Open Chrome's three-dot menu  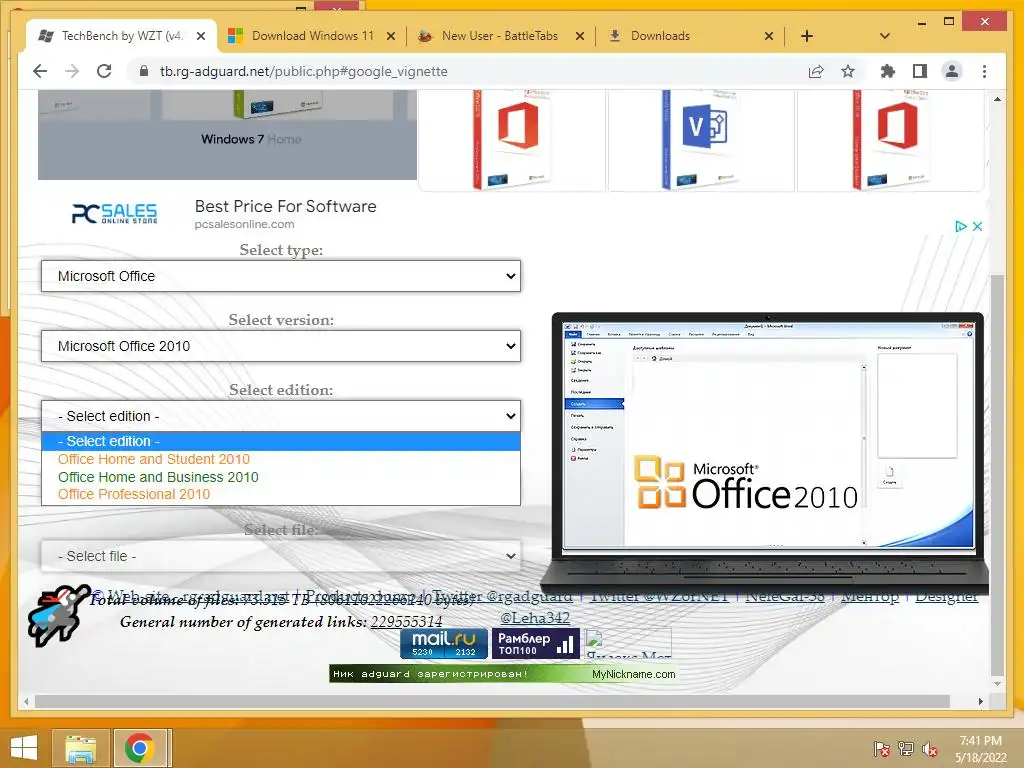pyautogui.click(x=984, y=71)
